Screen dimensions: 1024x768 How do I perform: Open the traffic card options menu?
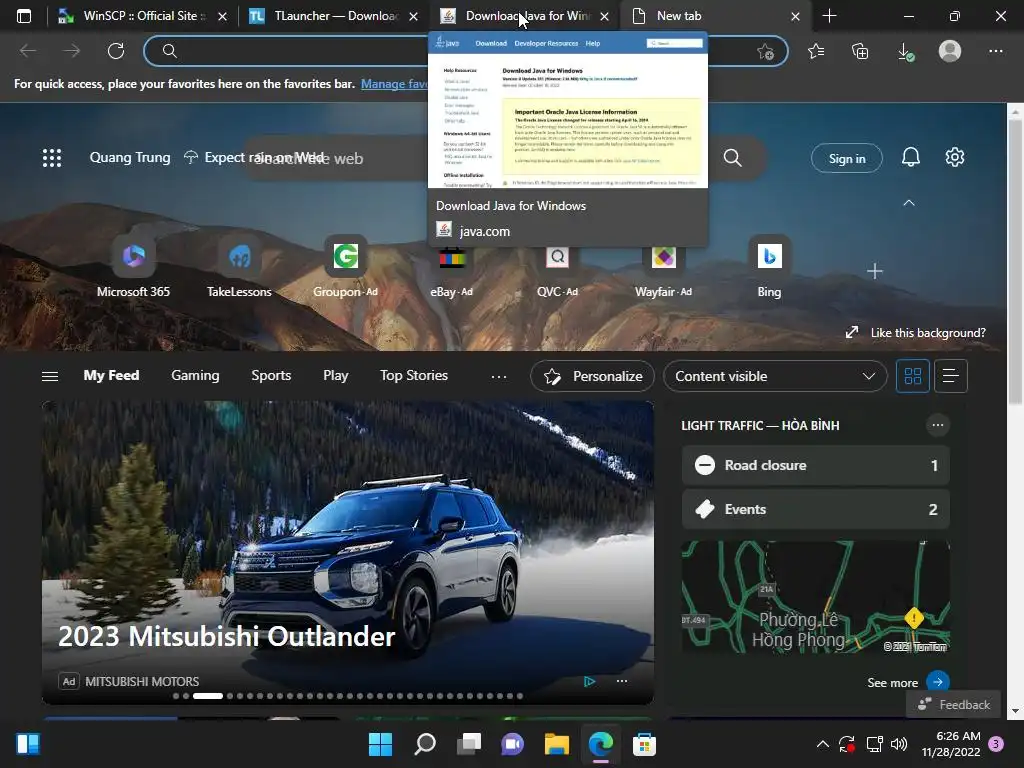click(938, 425)
